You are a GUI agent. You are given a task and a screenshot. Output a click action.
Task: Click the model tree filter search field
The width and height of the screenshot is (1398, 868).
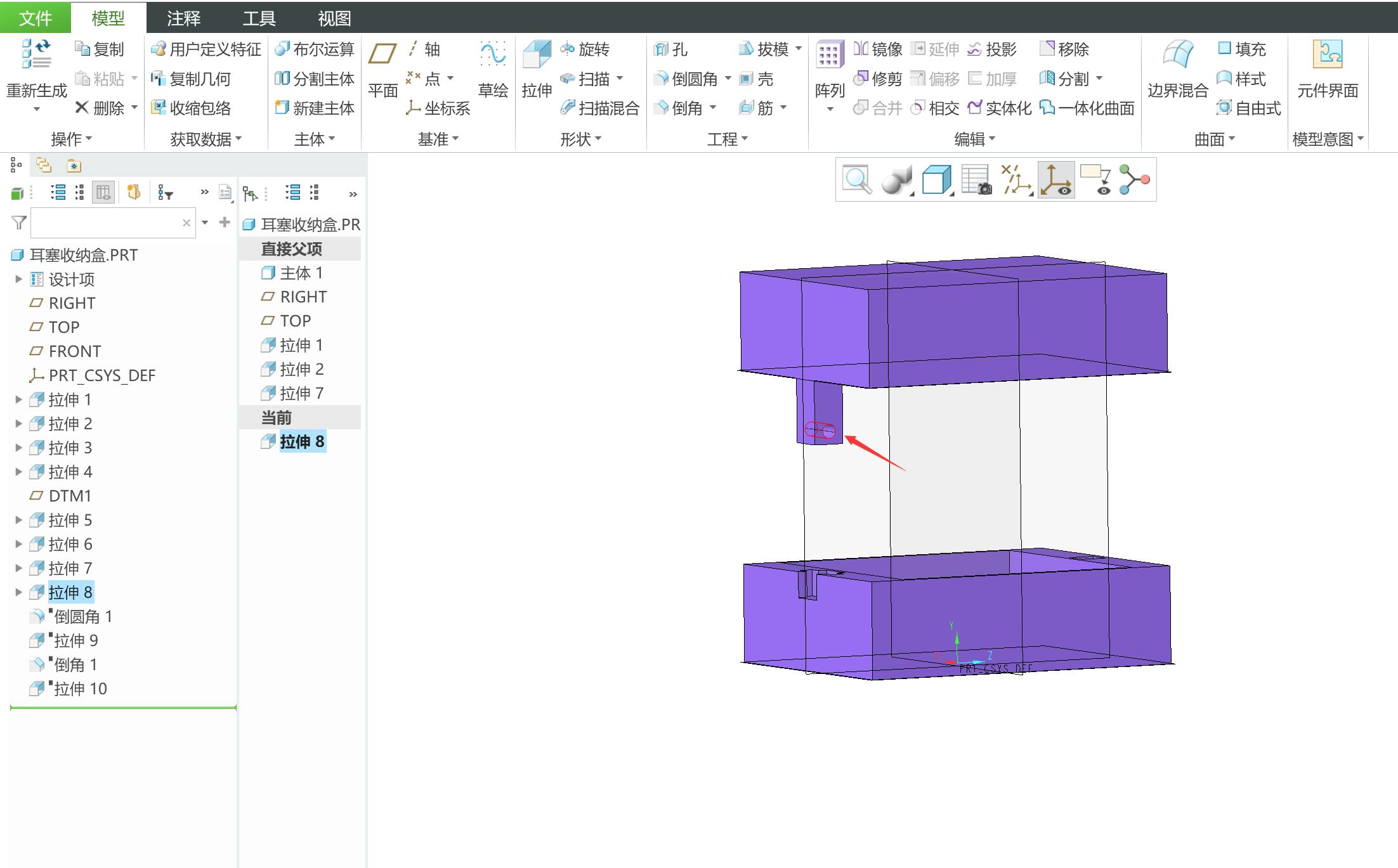(x=106, y=223)
